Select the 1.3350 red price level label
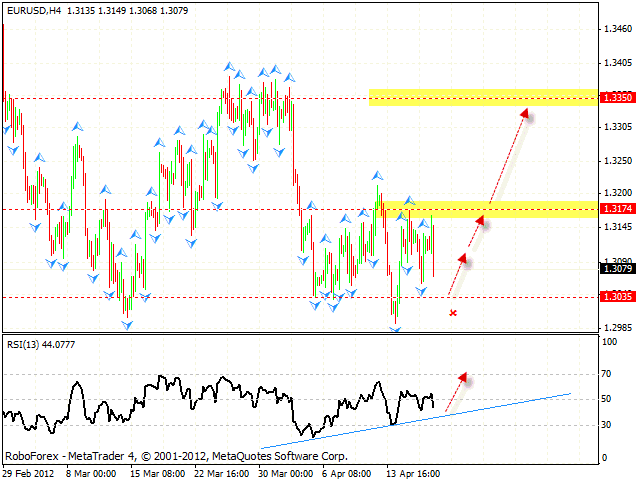 coord(617,98)
